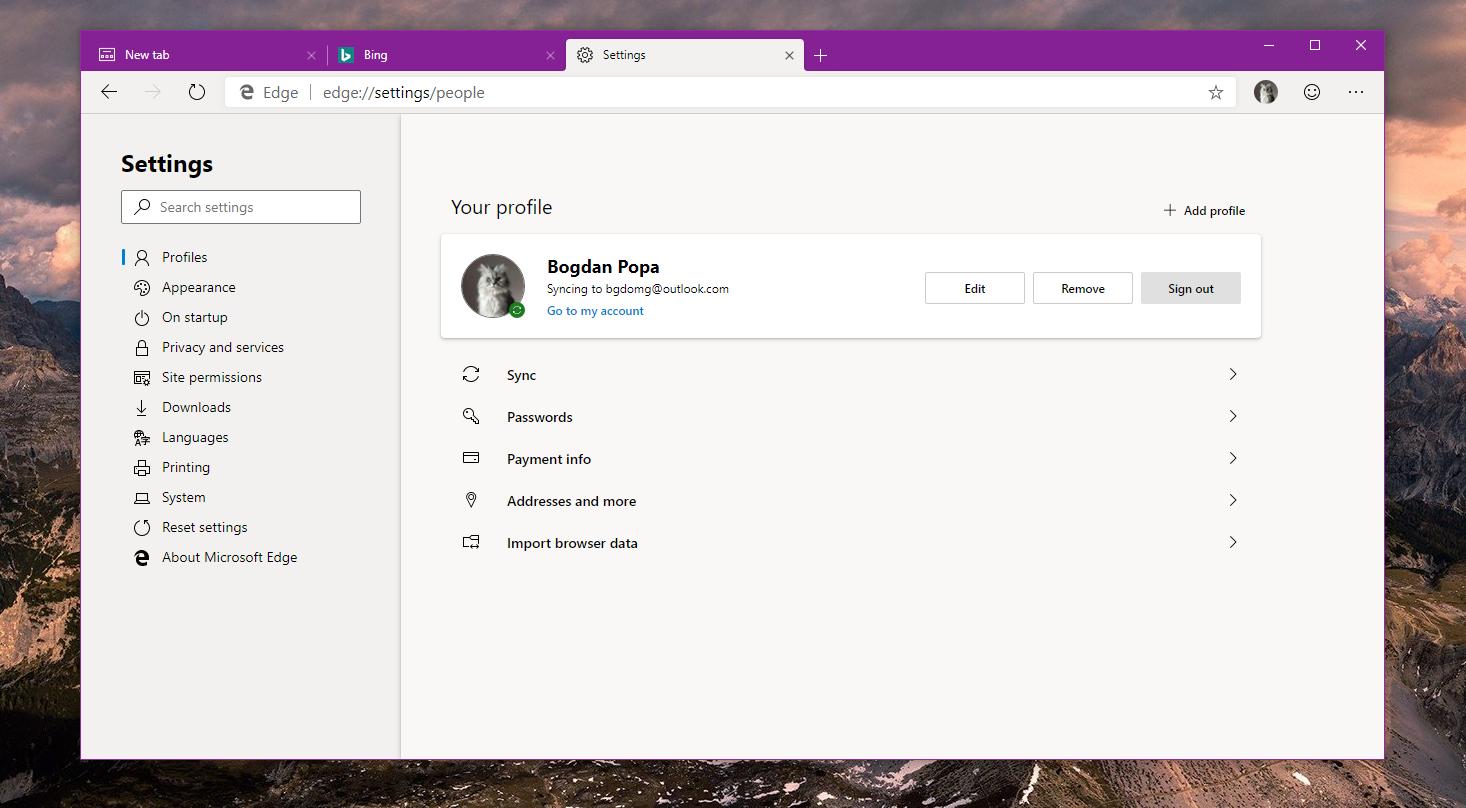Open Profiles in the settings sidebar
Image resolution: width=1466 pixels, height=808 pixels.
(184, 257)
